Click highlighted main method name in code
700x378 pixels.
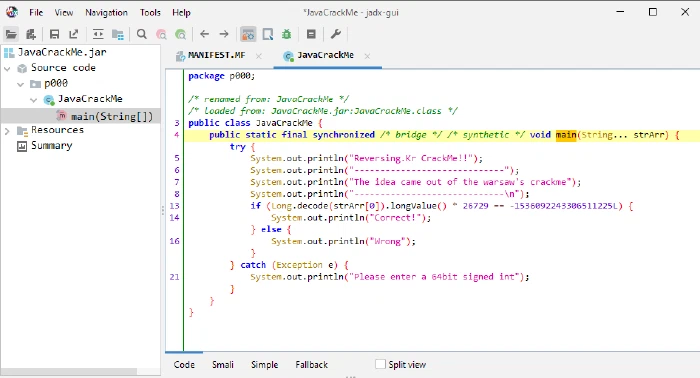pos(566,135)
